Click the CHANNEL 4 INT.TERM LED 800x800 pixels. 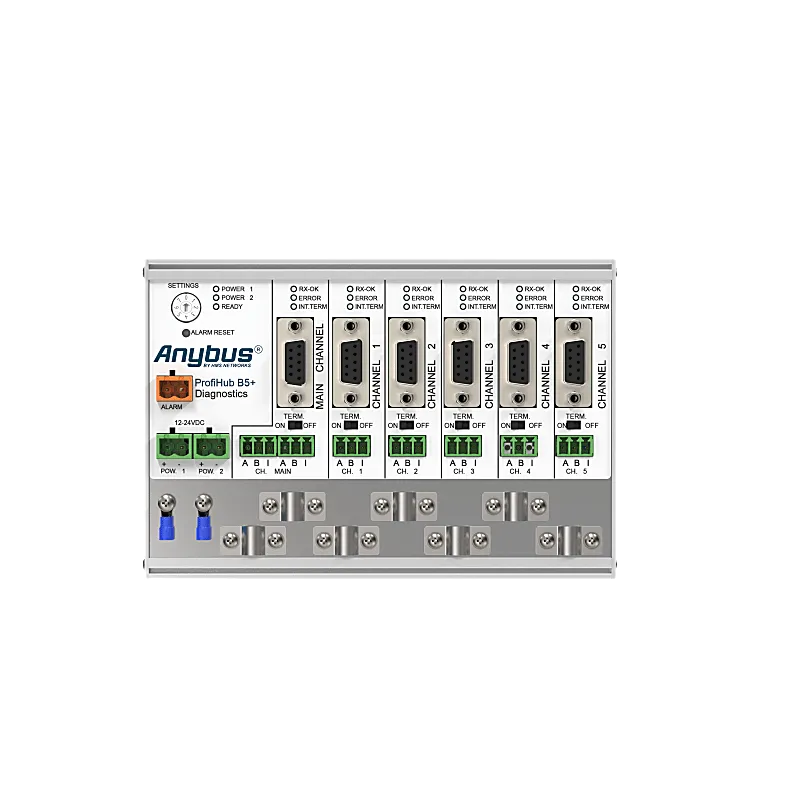click(x=519, y=307)
